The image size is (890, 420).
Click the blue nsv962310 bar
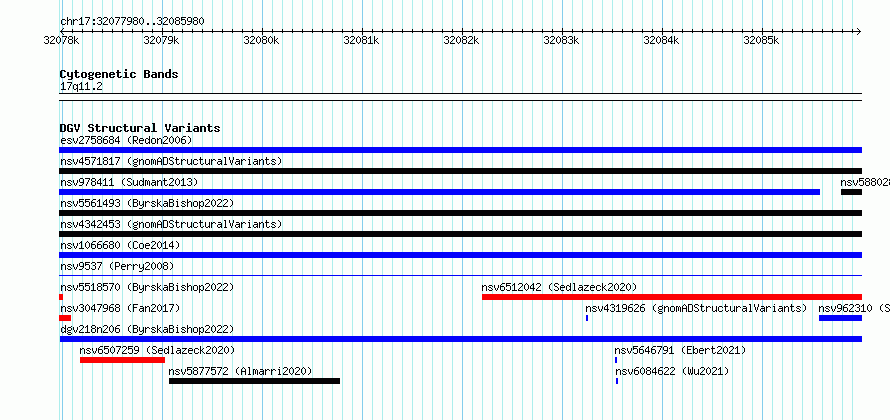point(841,318)
